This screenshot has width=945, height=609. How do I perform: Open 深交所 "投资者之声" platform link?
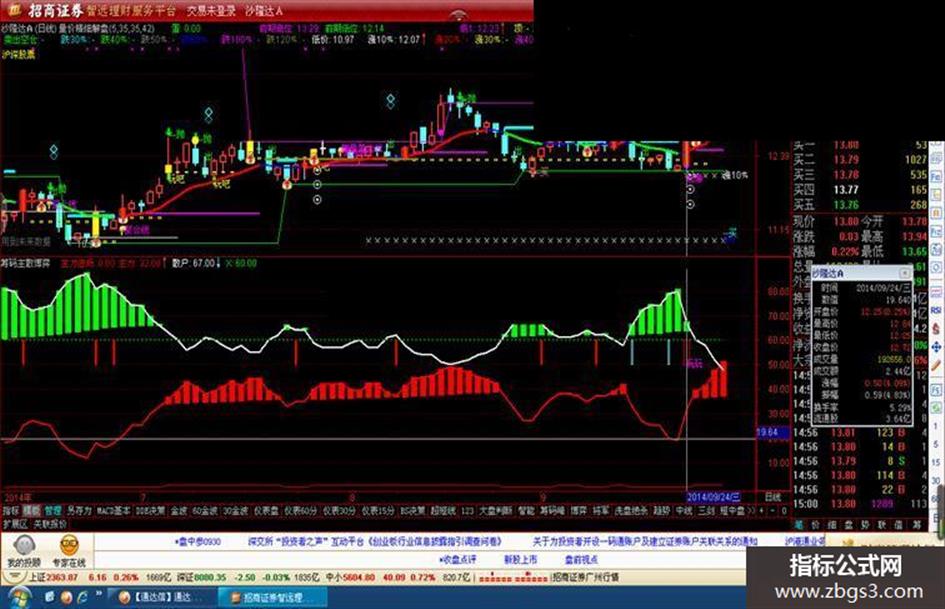(374, 541)
